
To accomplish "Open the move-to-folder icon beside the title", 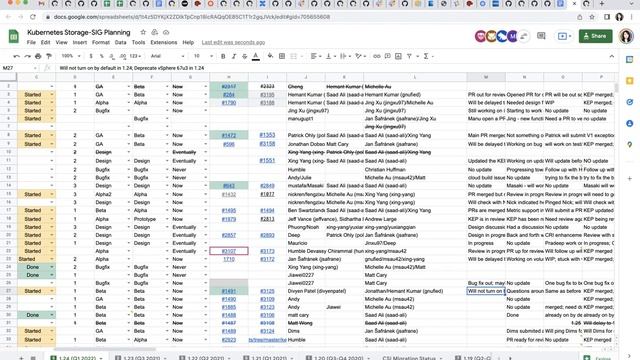I will (x=154, y=32).
